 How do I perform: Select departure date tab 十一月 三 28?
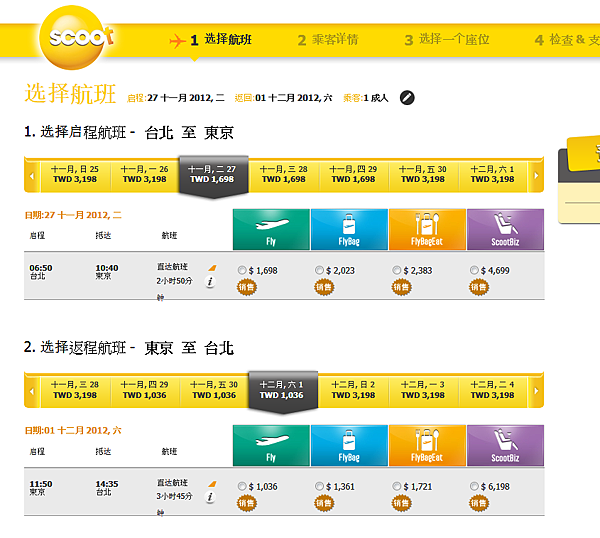pyautogui.click(x=284, y=174)
